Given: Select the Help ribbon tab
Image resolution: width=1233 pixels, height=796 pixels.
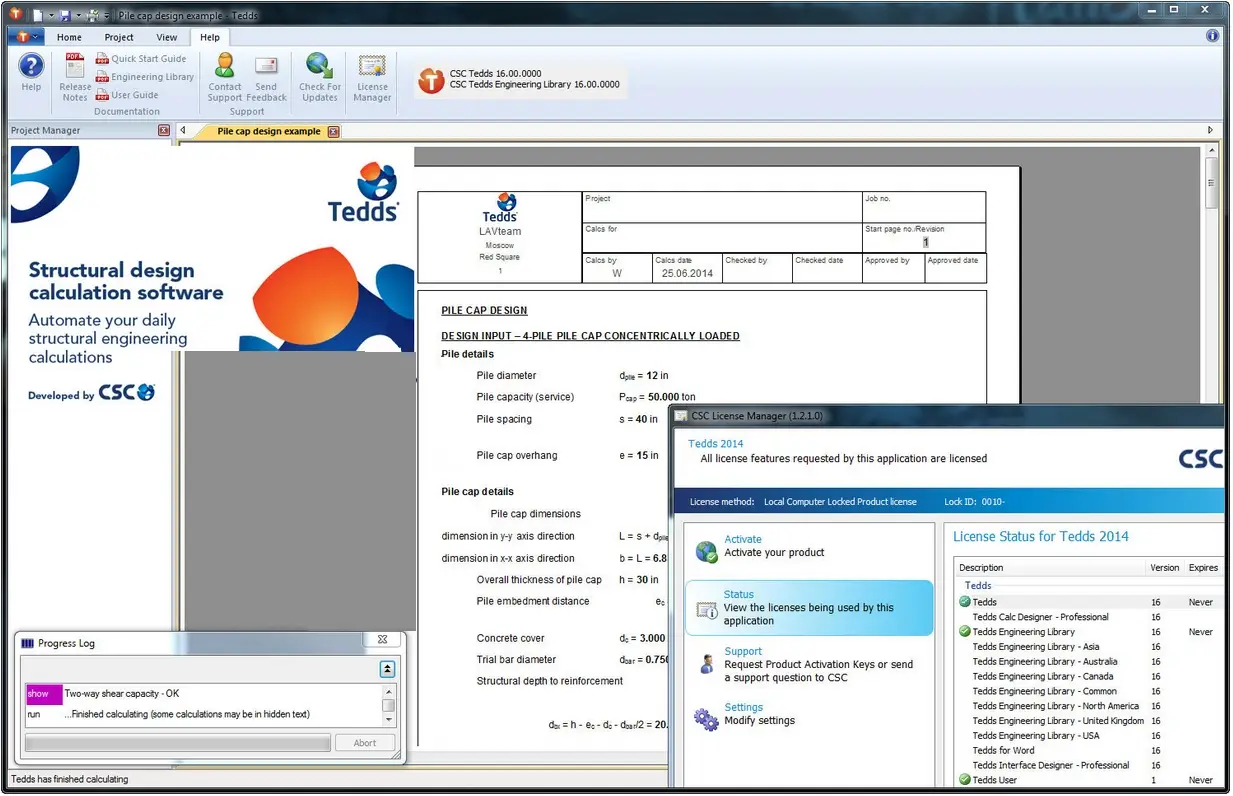Looking at the screenshot, I should click(x=210, y=37).
